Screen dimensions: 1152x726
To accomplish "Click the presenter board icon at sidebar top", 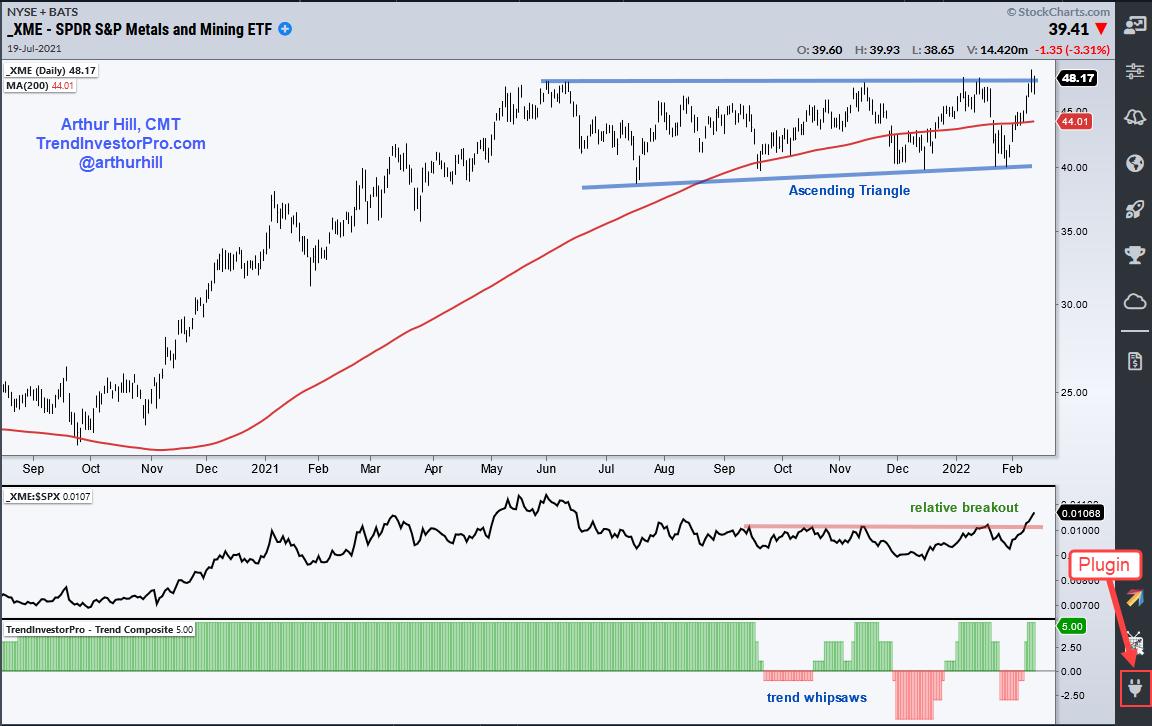I will pos(1135,23).
